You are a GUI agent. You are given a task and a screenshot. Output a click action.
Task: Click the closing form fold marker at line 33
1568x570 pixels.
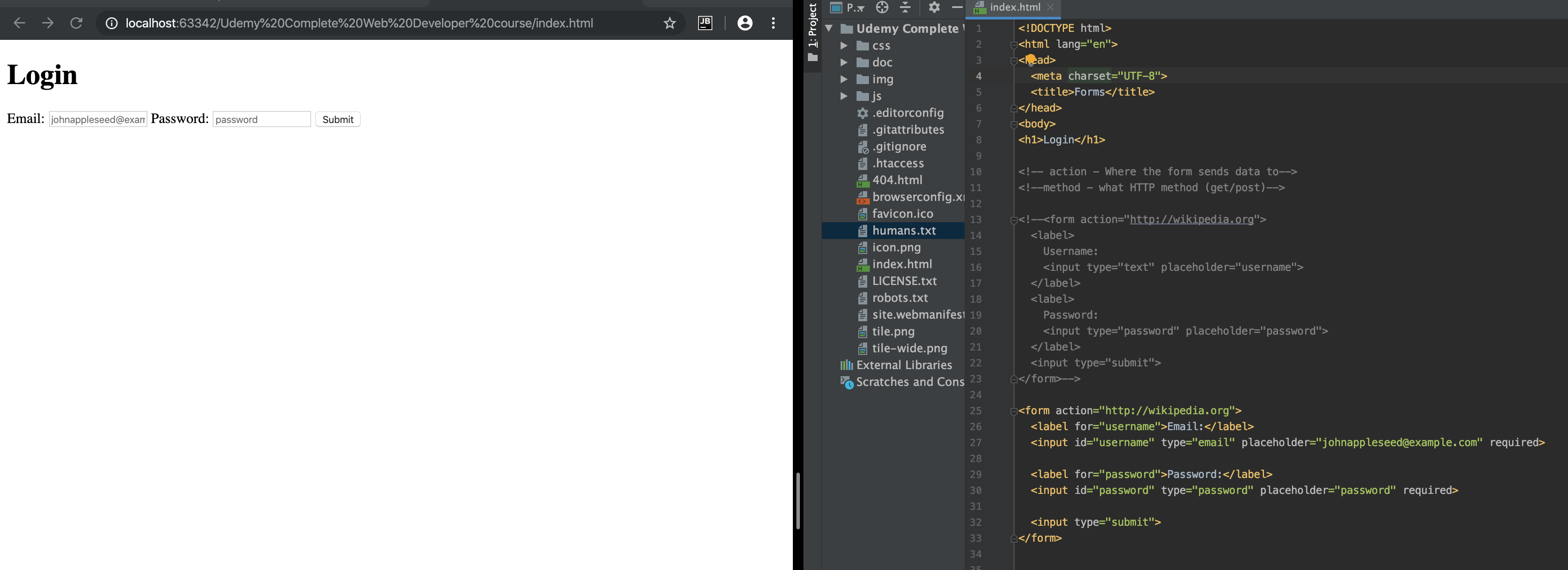pyautogui.click(x=1014, y=538)
